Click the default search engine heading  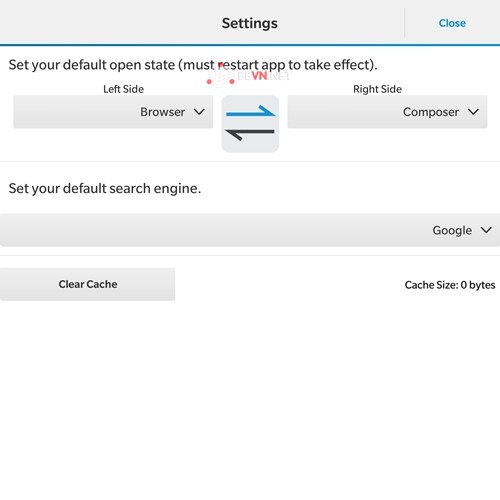(105, 189)
